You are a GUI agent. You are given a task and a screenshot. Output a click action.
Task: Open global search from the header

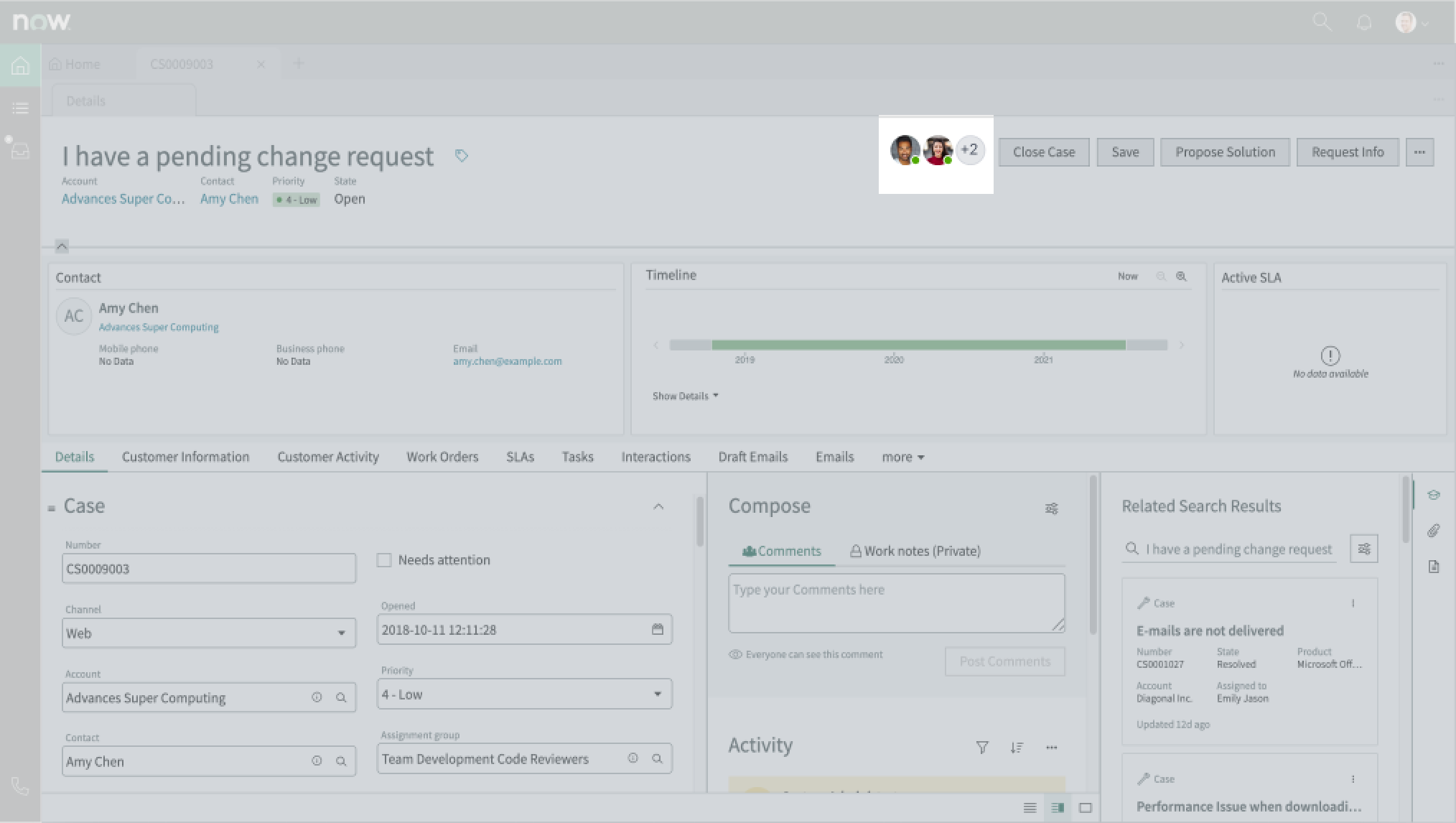(1322, 22)
